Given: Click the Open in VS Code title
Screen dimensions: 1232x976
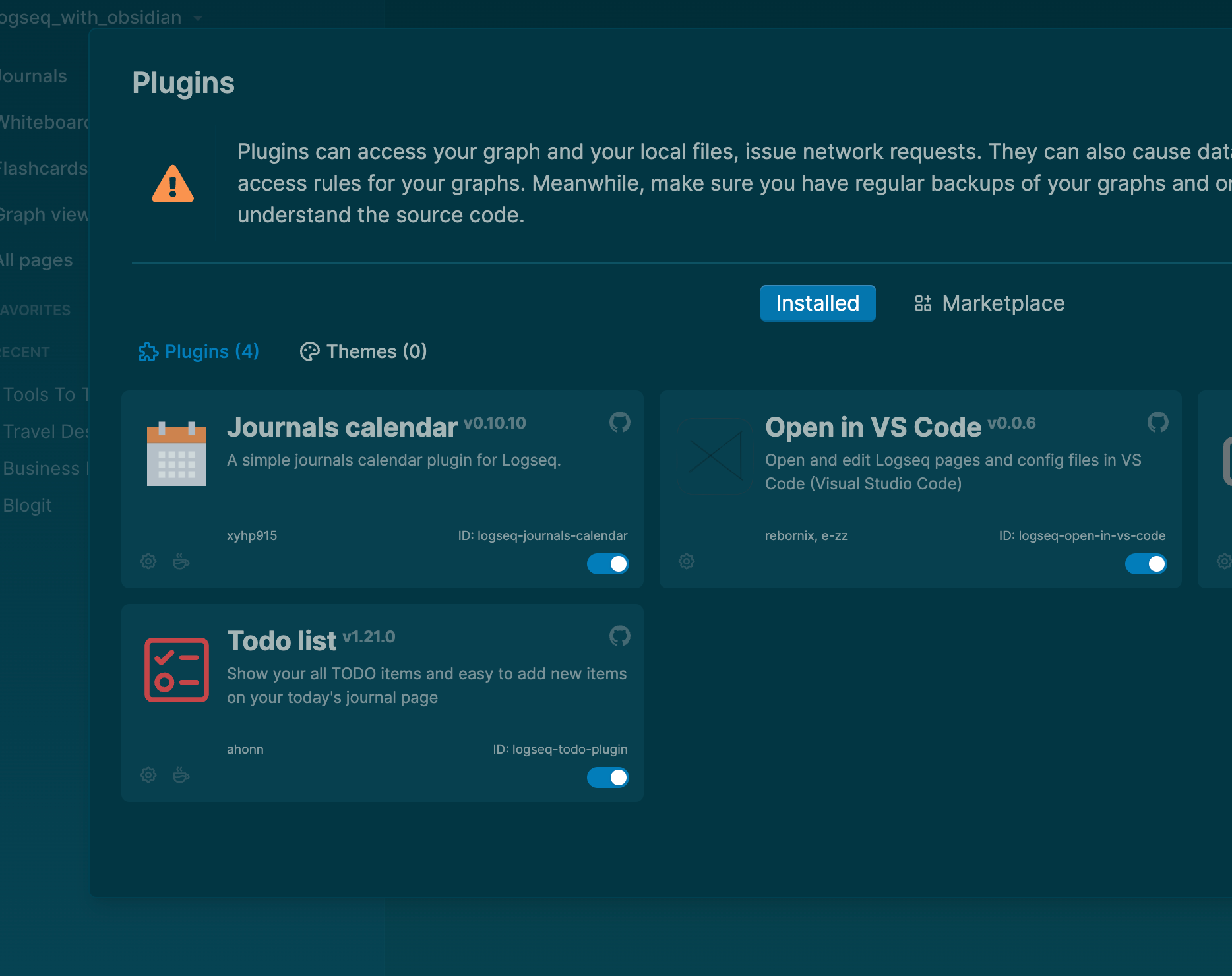Looking at the screenshot, I should pyautogui.click(x=873, y=427).
